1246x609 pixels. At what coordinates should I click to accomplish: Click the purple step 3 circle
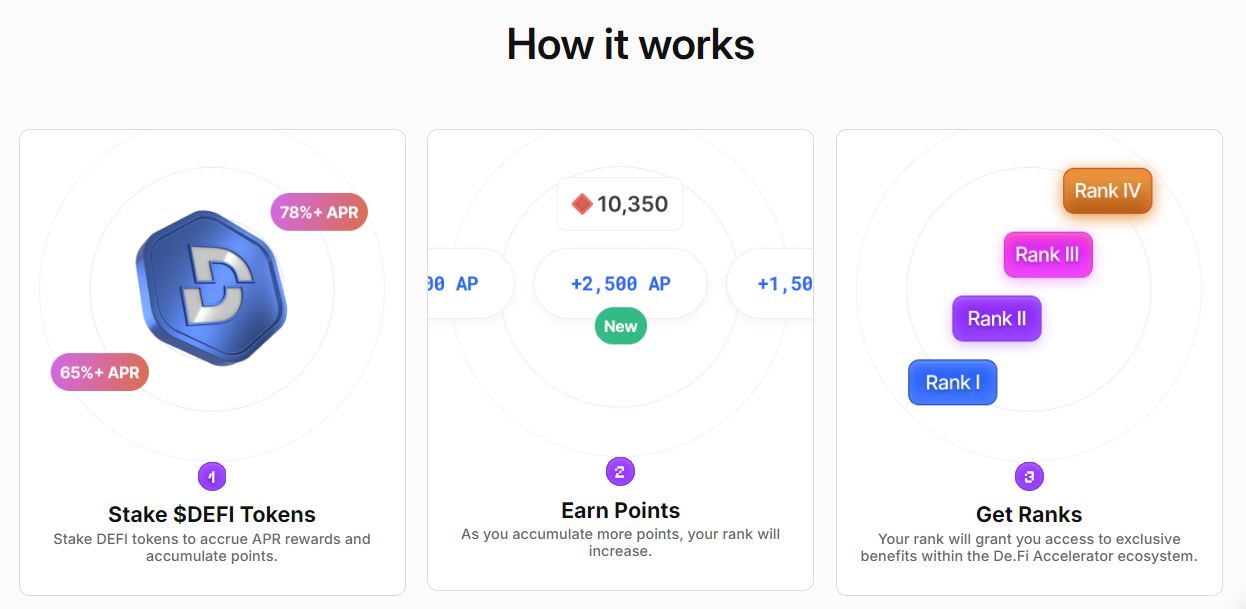click(1029, 477)
